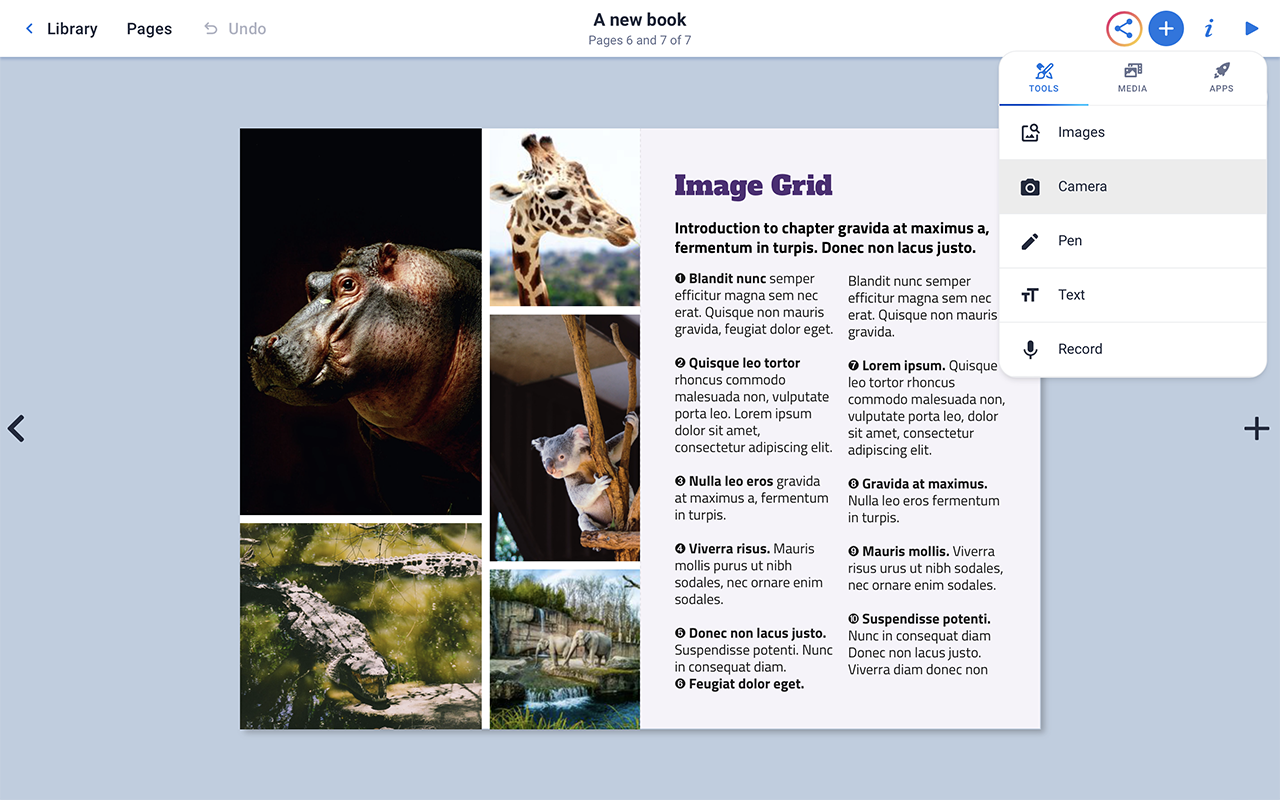The image size is (1280, 800).
Task: Click the Viverra risus paragraph
Action: click(x=749, y=574)
